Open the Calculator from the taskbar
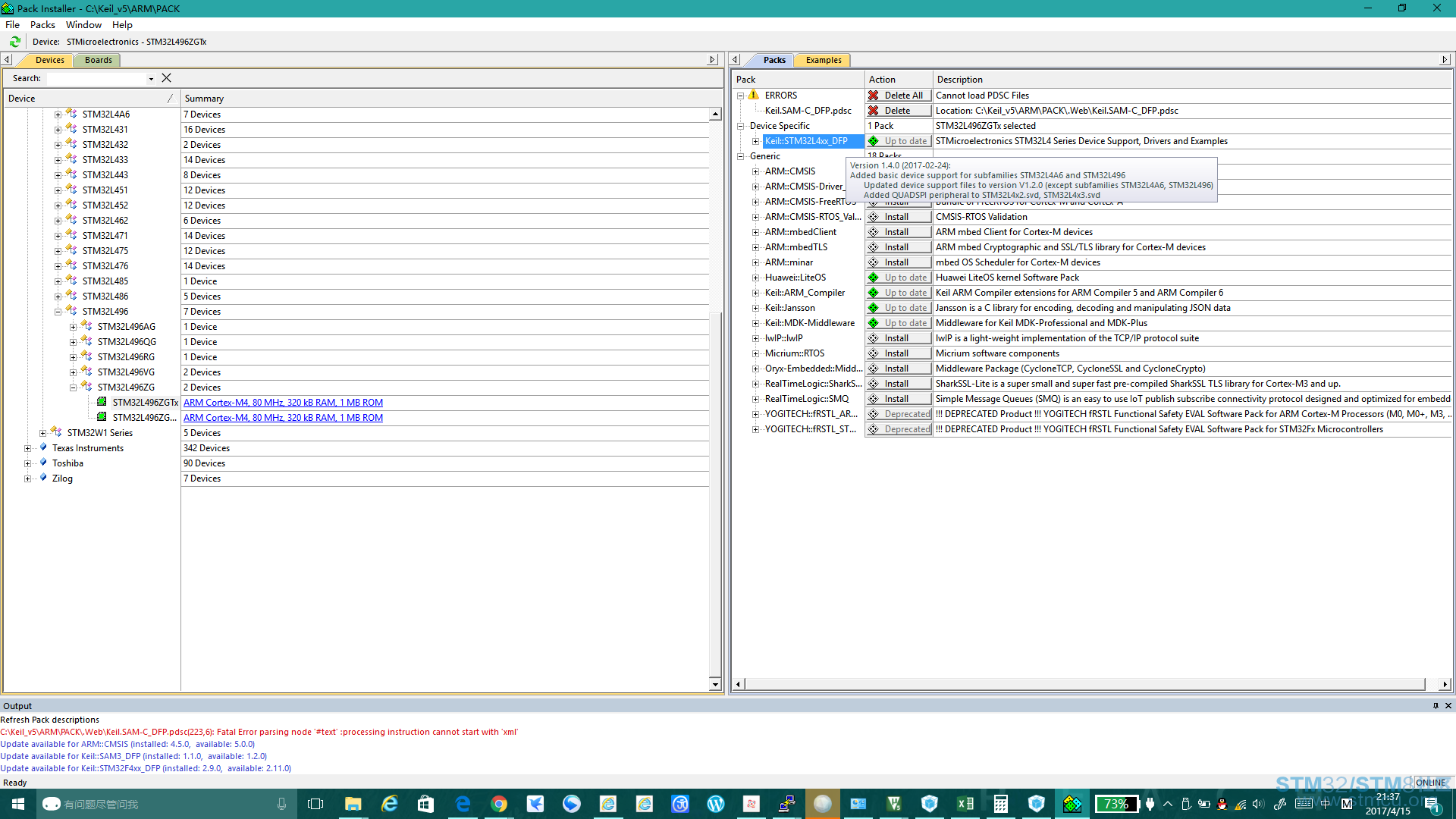The height and width of the screenshot is (819, 1456). pyautogui.click(x=1001, y=804)
